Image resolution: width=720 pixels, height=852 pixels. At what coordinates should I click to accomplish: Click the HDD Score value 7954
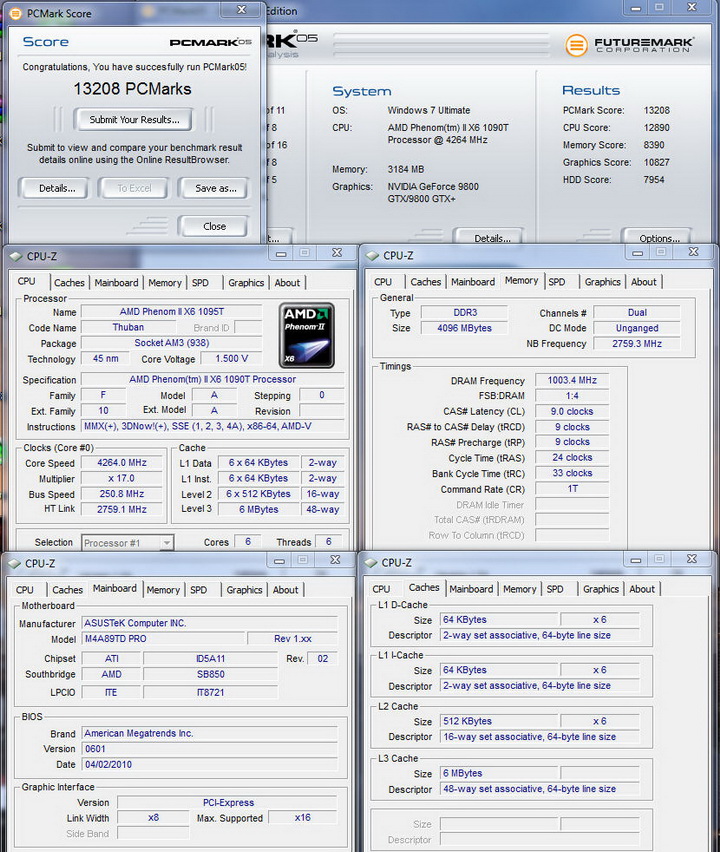tap(654, 179)
